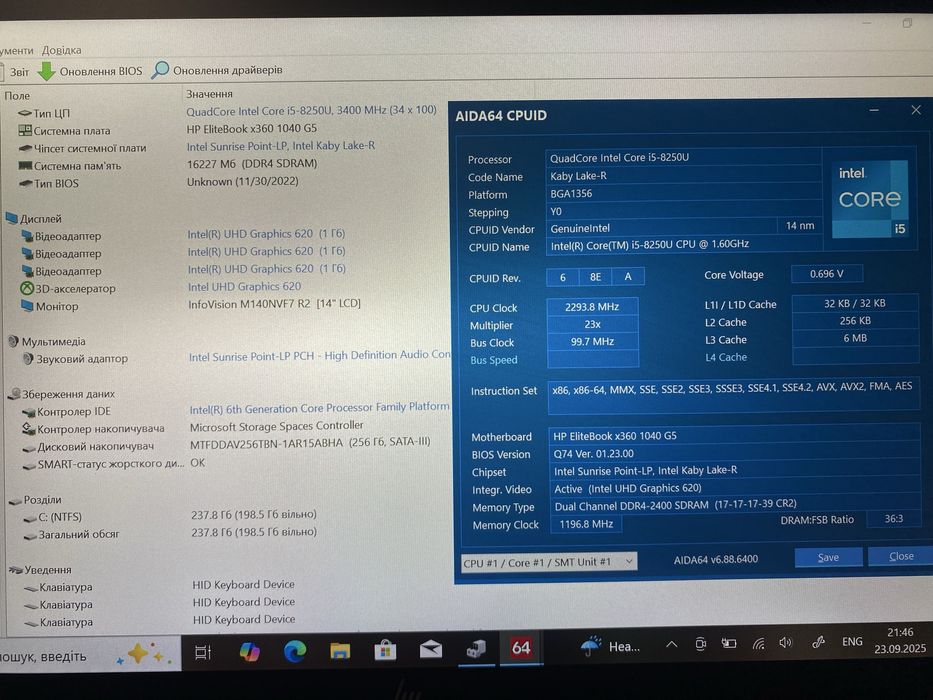The height and width of the screenshot is (700, 933).
Task: Click Оновлення BIOS toolbar button
Action: coord(90,71)
